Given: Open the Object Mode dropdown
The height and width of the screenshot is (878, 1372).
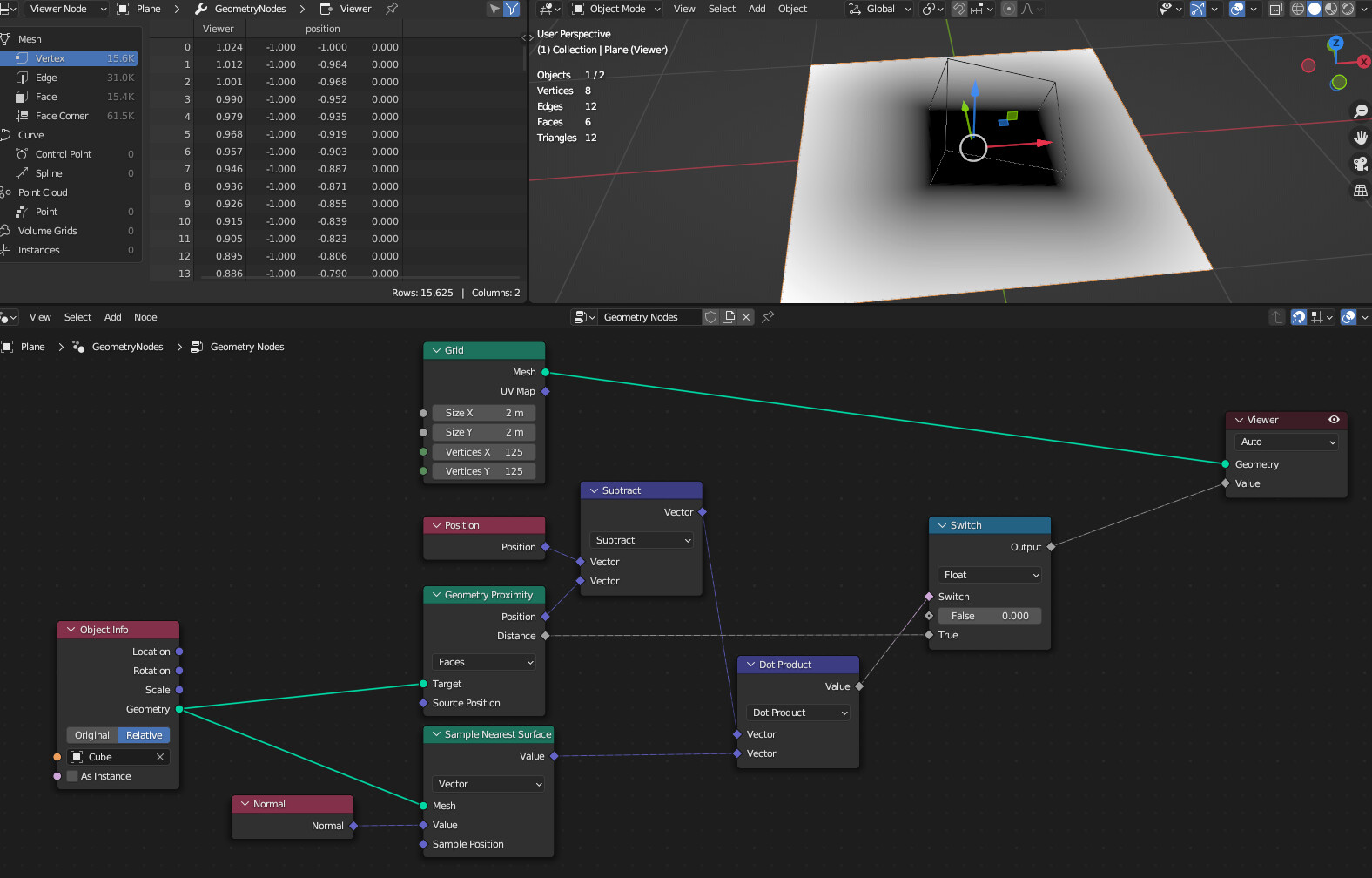Looking at the screenshot, I should pos(616,9).
